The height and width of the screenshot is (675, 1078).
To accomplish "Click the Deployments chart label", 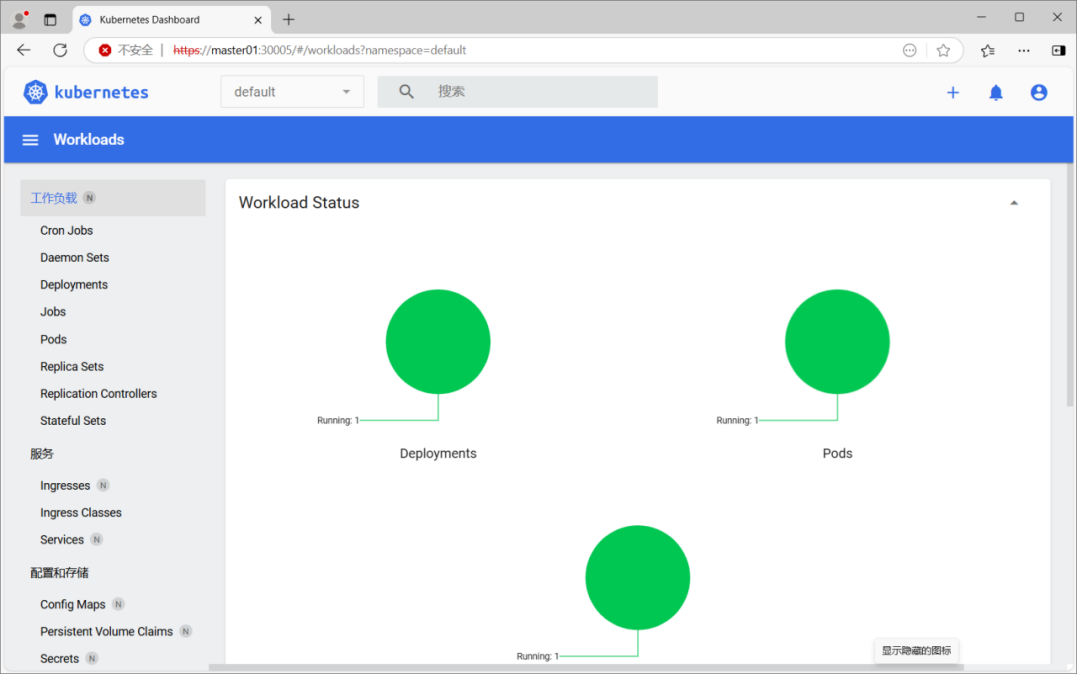I will (x=438, y=454).
